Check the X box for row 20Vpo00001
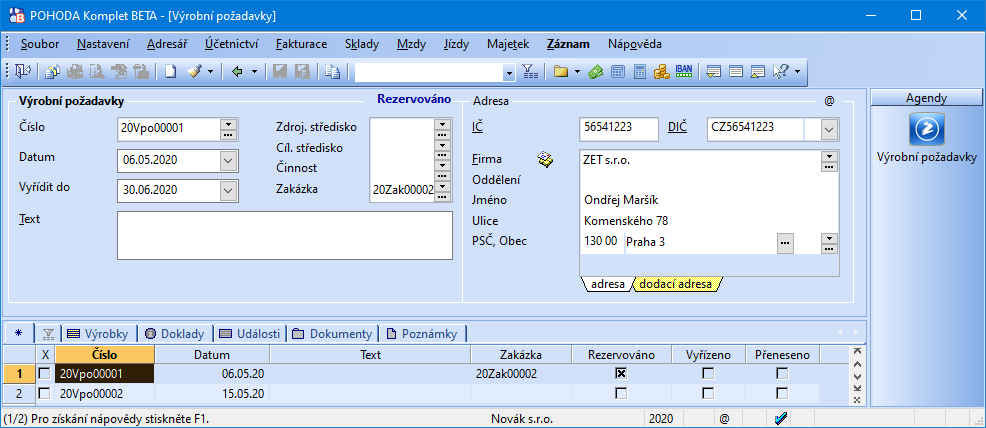986x428 pixels. pyautogui.click(x=44, y=373)
